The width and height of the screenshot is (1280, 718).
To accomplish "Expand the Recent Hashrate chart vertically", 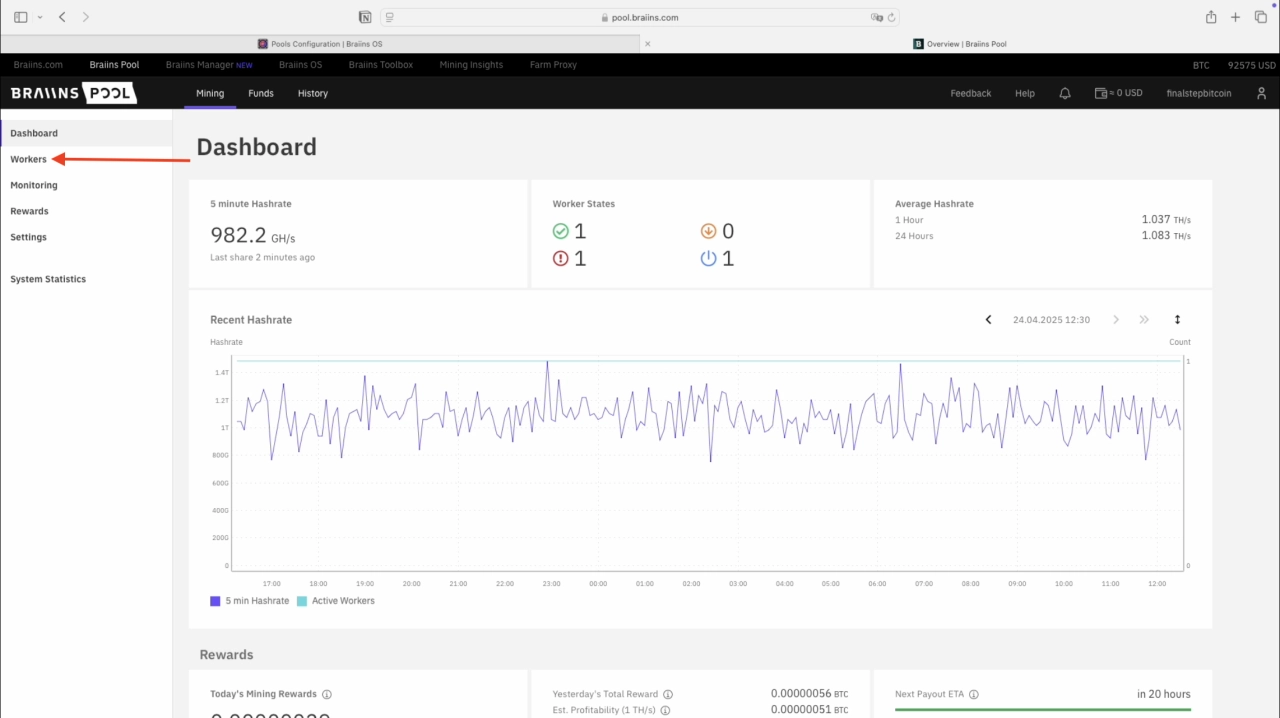I will coord(1177,320).
